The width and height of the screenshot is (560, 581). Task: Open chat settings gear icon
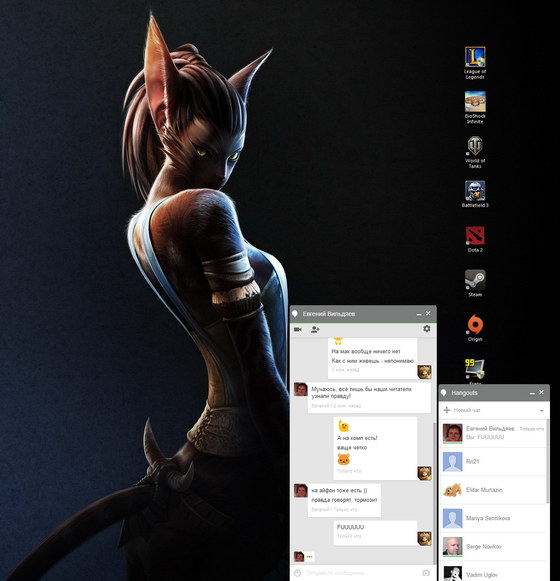(427, 329)
